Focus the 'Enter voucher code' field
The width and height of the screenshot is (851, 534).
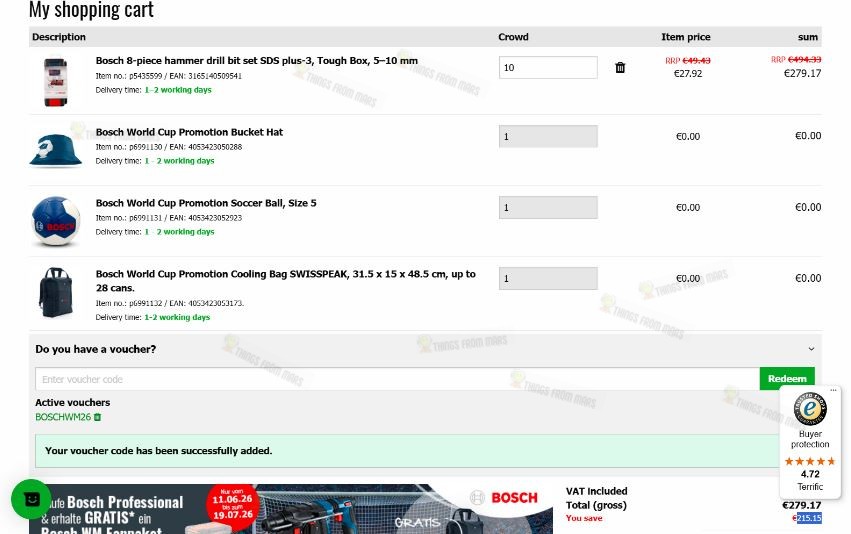397,379
